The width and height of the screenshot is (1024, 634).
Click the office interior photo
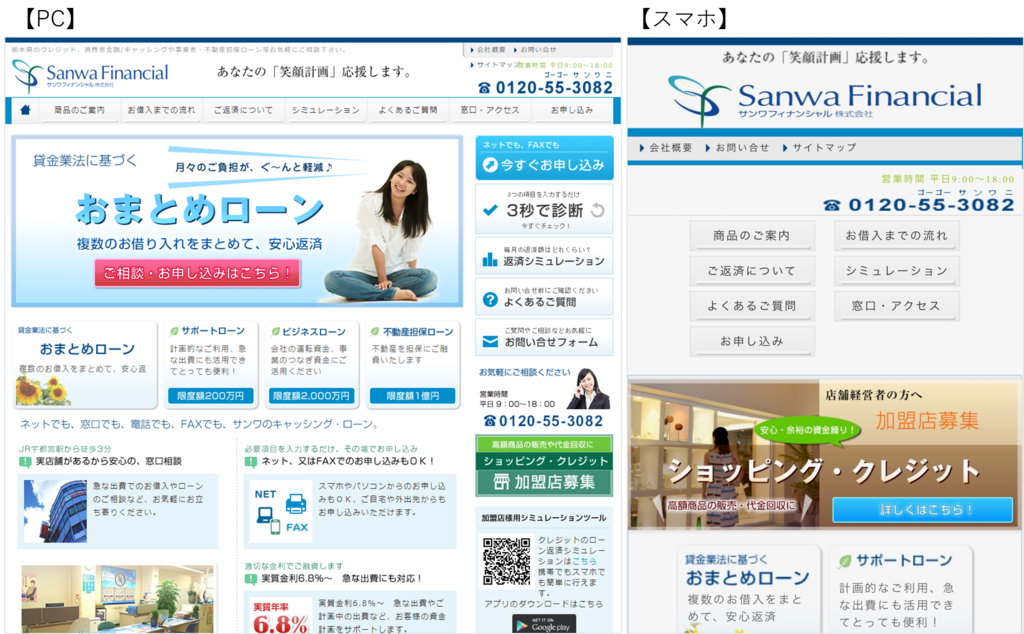pos(118,599)
